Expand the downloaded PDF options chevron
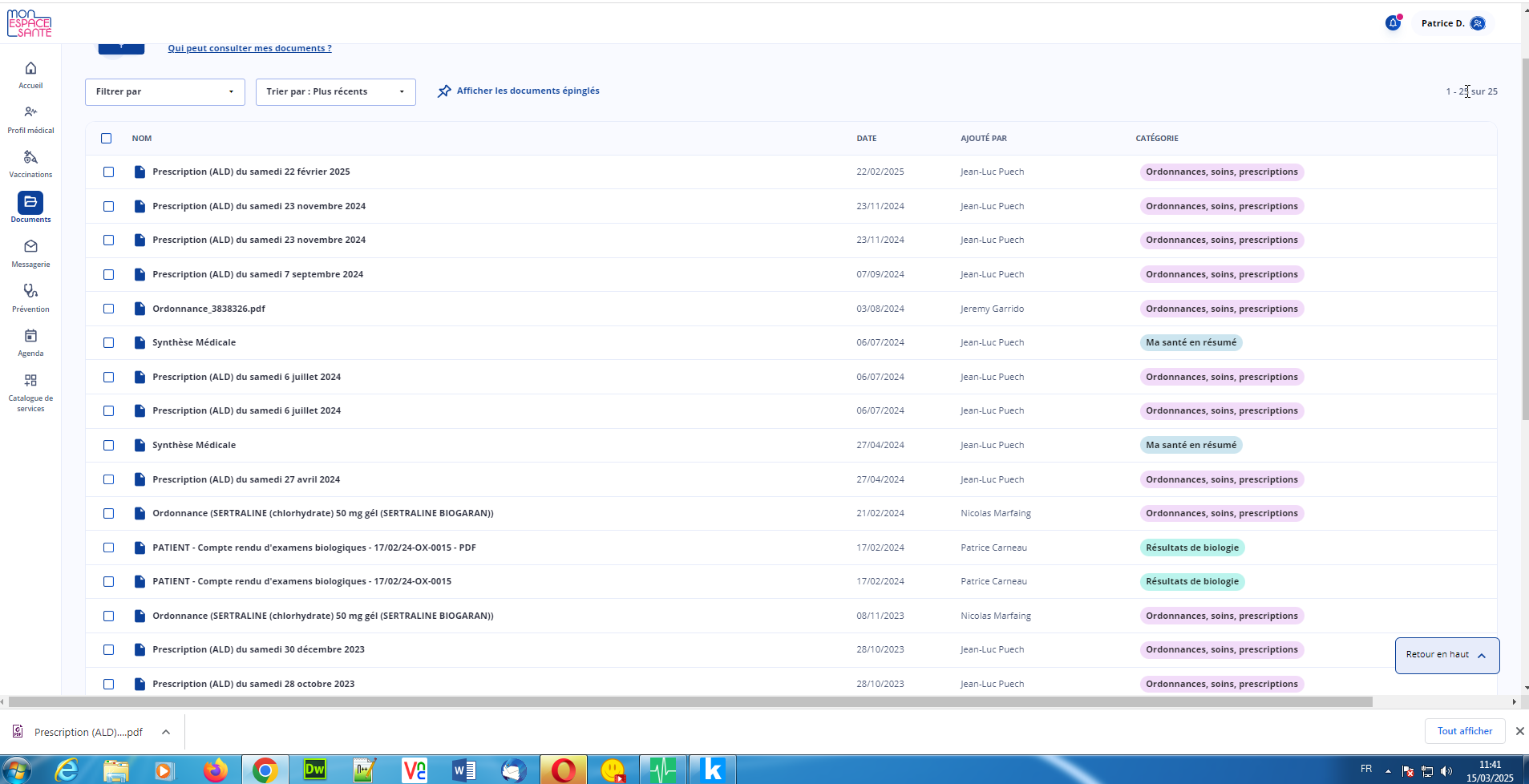 [166, 732]
